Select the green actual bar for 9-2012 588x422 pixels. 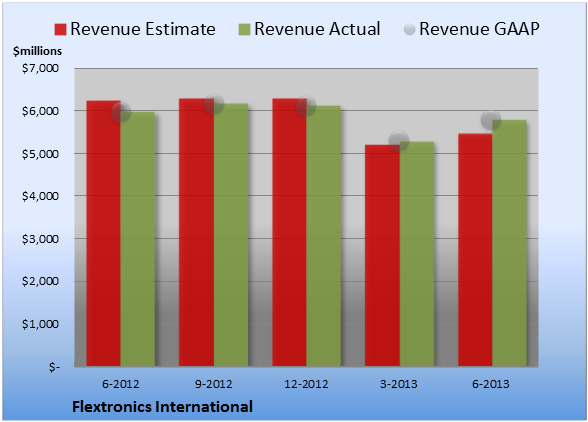[231, 235]
